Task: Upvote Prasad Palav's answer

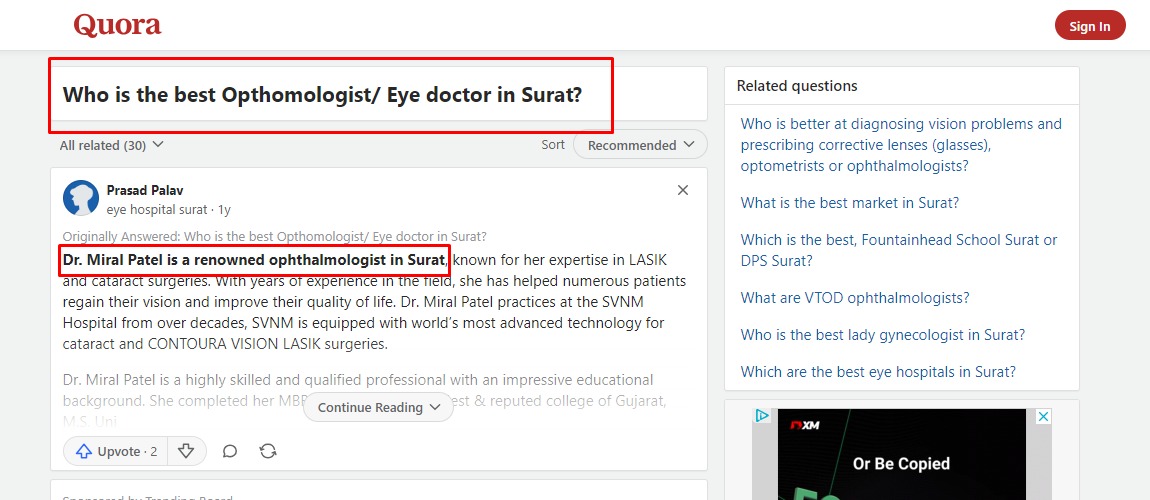Action: click(x=116, y=451)
